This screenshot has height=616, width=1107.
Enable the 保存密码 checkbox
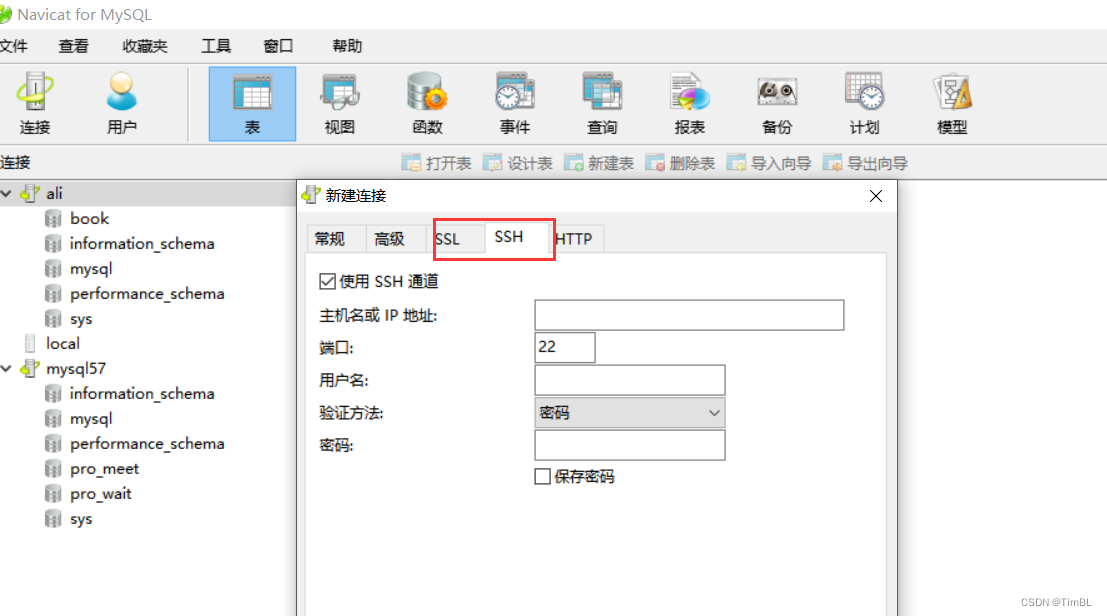(x=541, y=477)
